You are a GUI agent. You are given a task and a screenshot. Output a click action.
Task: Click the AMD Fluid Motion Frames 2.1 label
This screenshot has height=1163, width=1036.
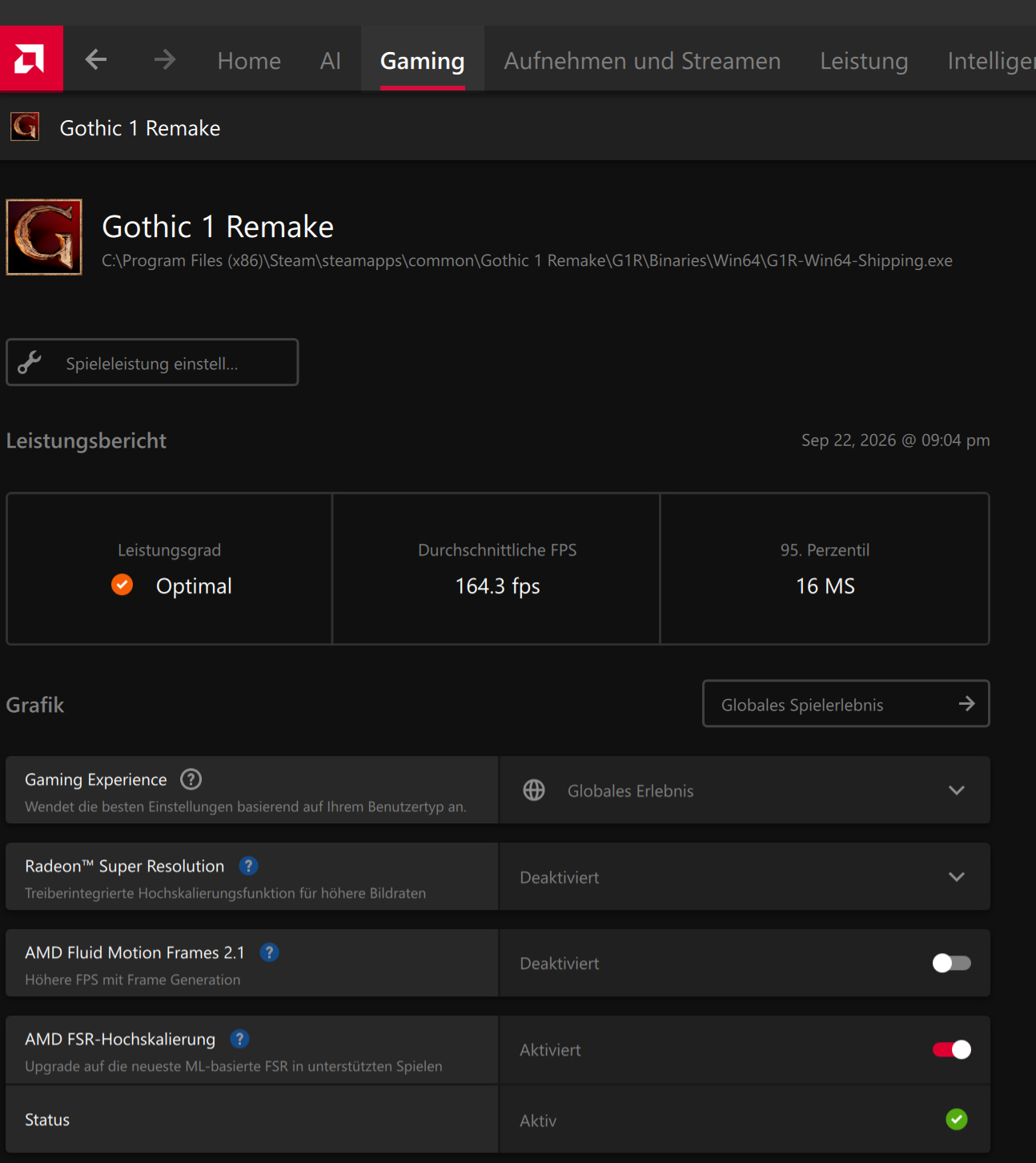click(135, 952)
